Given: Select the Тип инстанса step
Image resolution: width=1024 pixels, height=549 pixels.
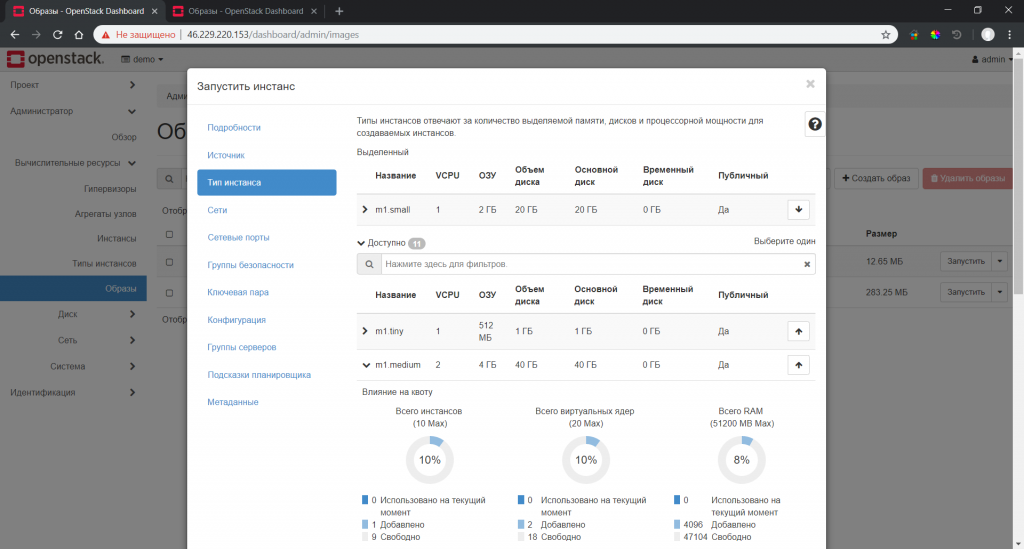Looking at the screenshot, I should click(x=266, y=182).
